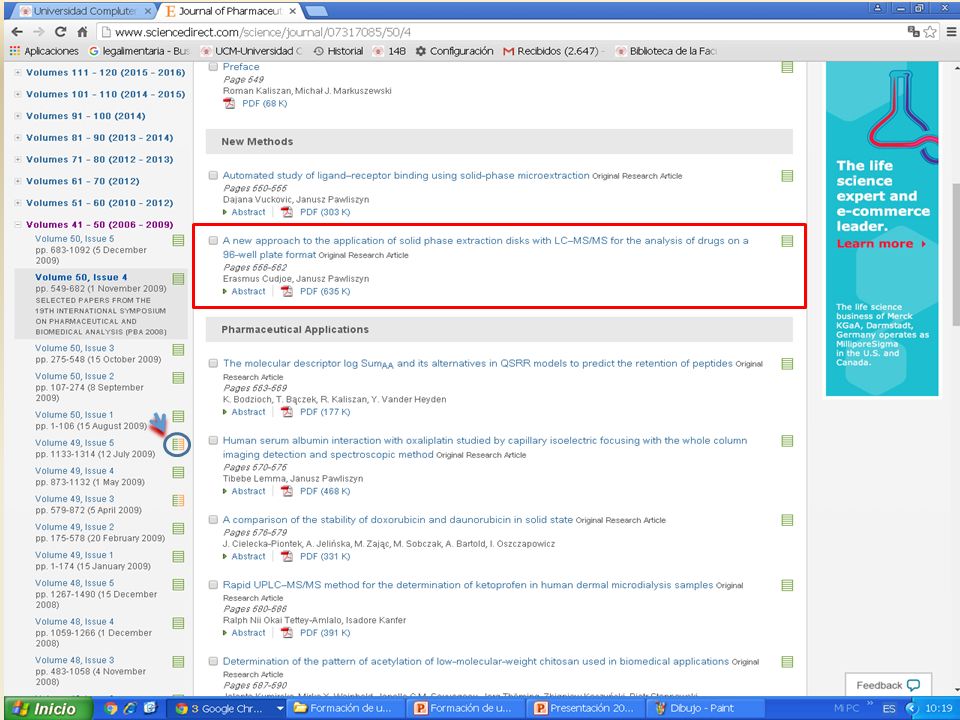Check the molecular descriptor log Sum article box
Viewport: 960px width, 720px height.
(x=213, y=363)
